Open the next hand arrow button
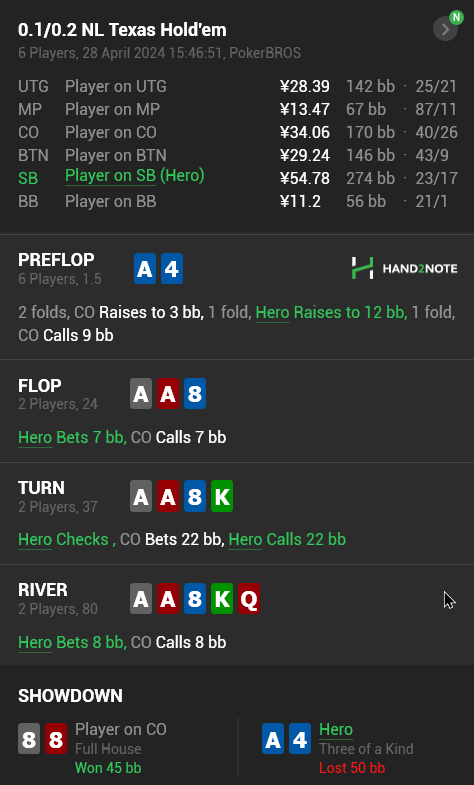 [444, 30]
